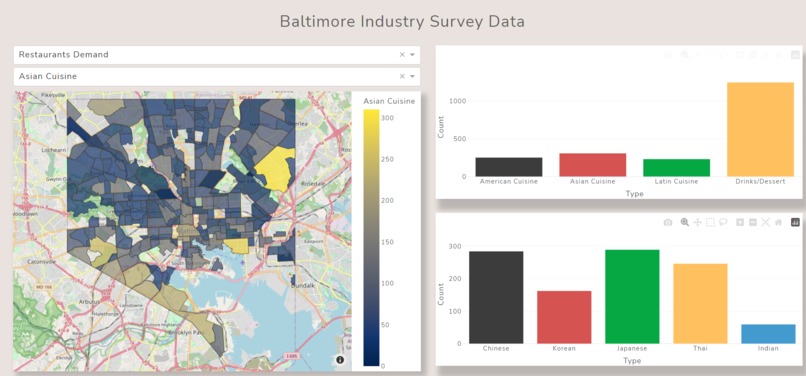Click the 'Drinks/Dessert' axis label
The height and width of the screenshot is (376, 806).
[760, 182]
